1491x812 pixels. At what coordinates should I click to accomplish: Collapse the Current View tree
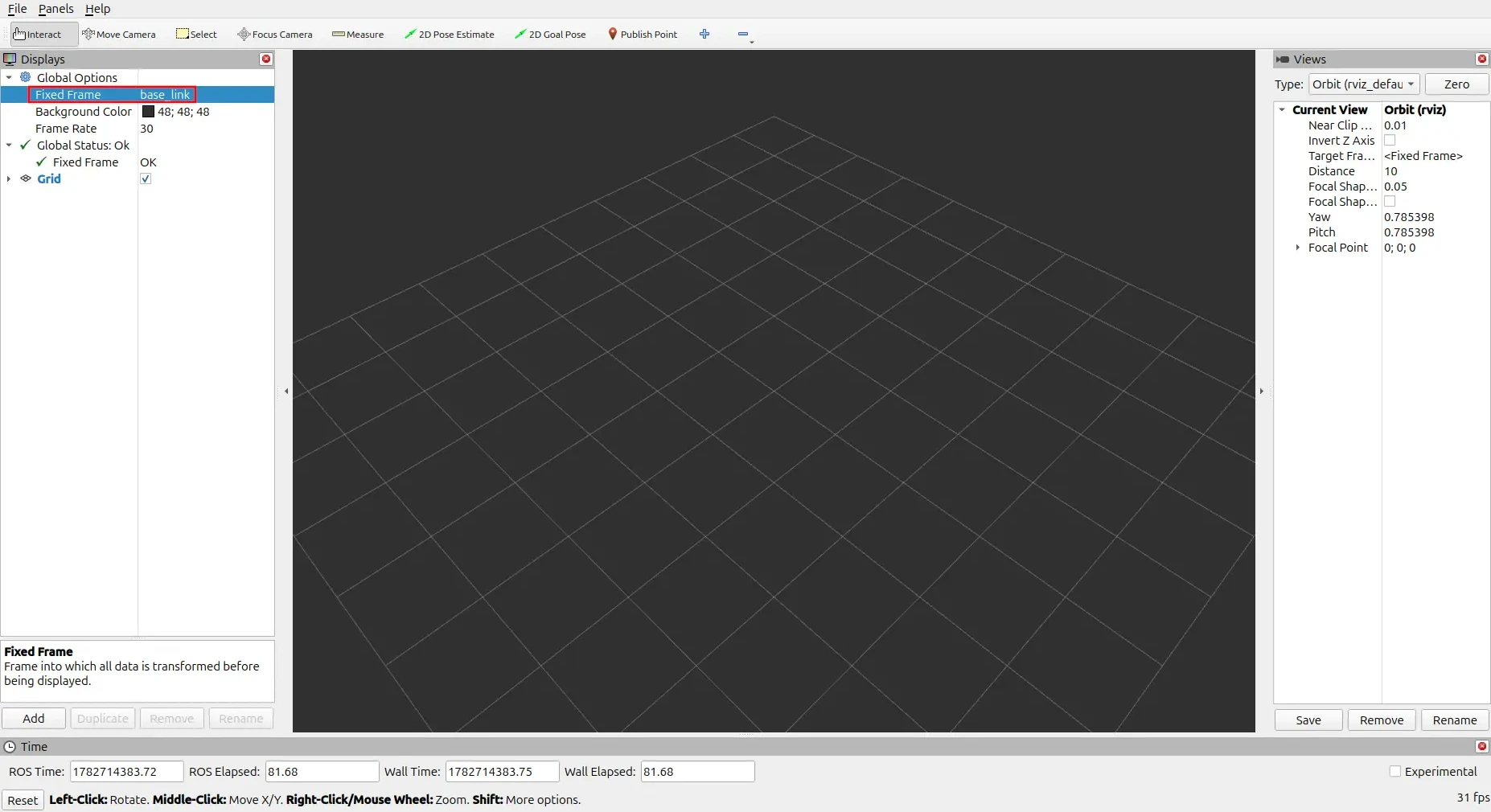[1282, 109]
